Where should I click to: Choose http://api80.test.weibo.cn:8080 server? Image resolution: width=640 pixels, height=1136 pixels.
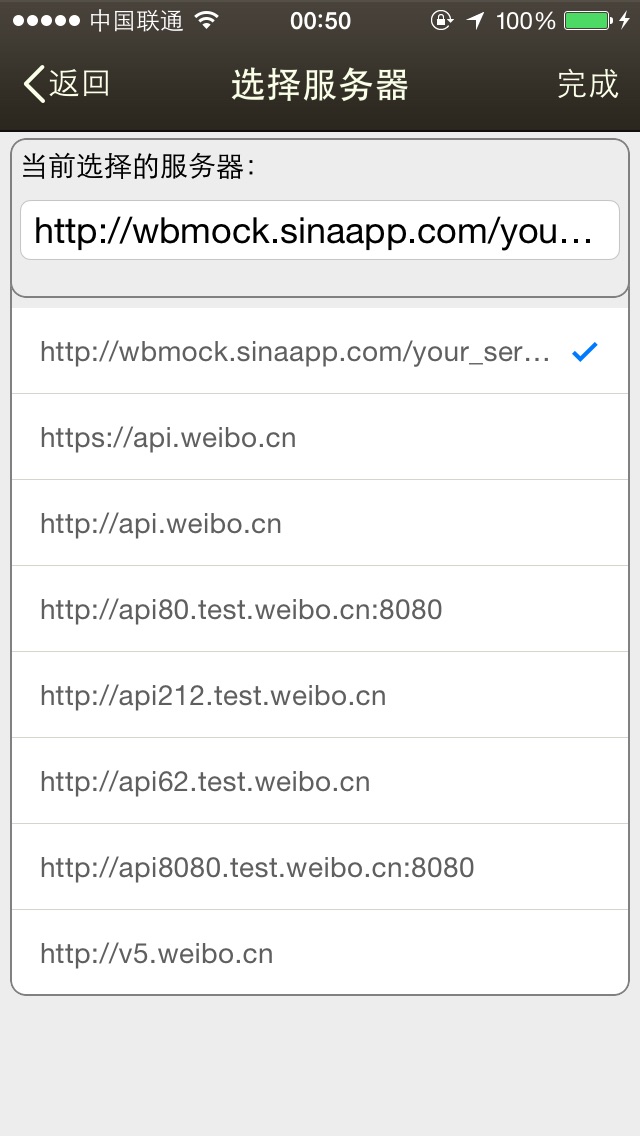pyautogui.click(x=320, y=609)
